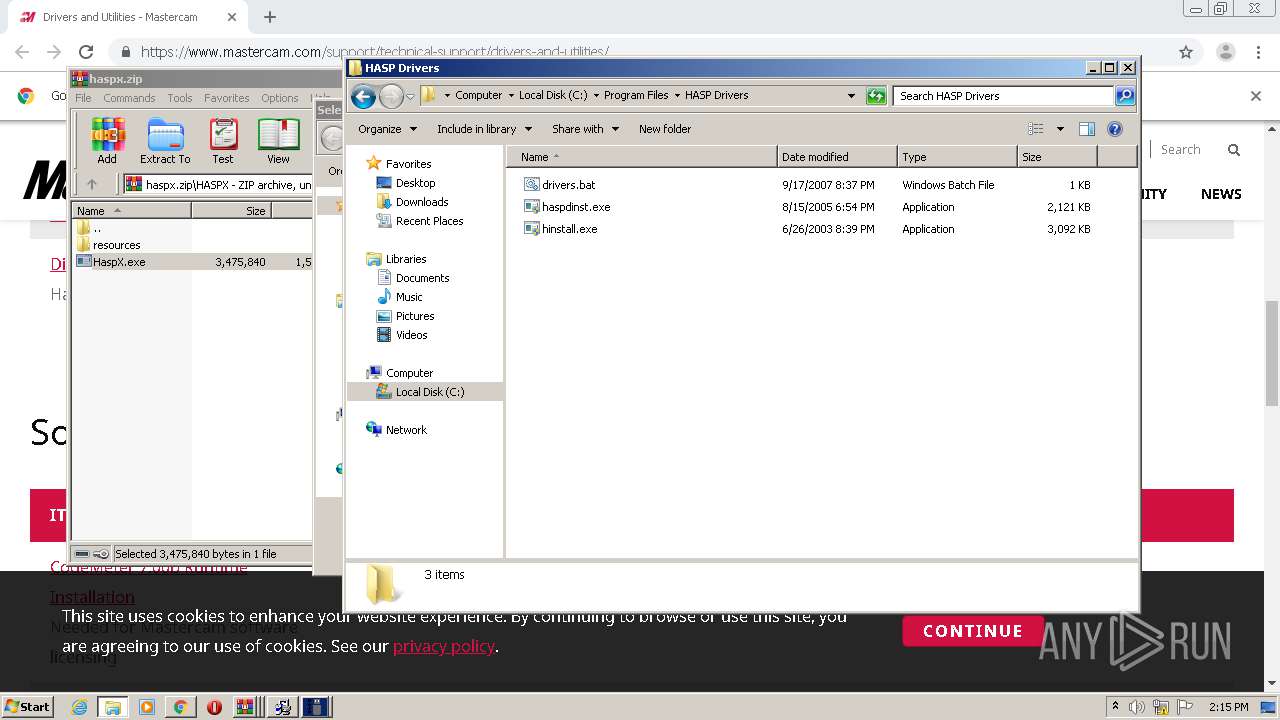The height and width of the screenshot is (720, 1280).
Task: Open WinRAR Commands menu
Action: (x=129, y=98)
